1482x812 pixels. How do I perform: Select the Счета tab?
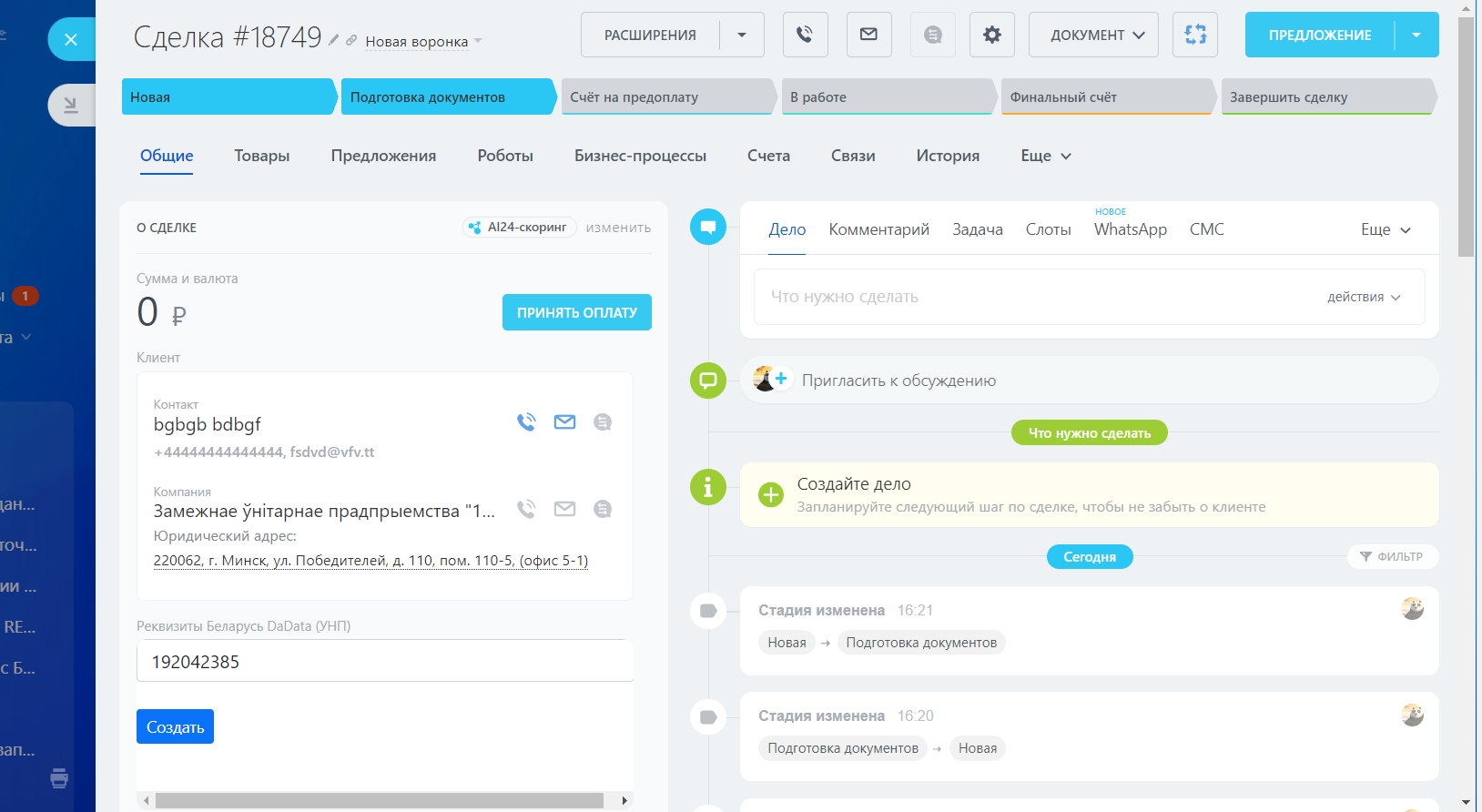[768, 156]
